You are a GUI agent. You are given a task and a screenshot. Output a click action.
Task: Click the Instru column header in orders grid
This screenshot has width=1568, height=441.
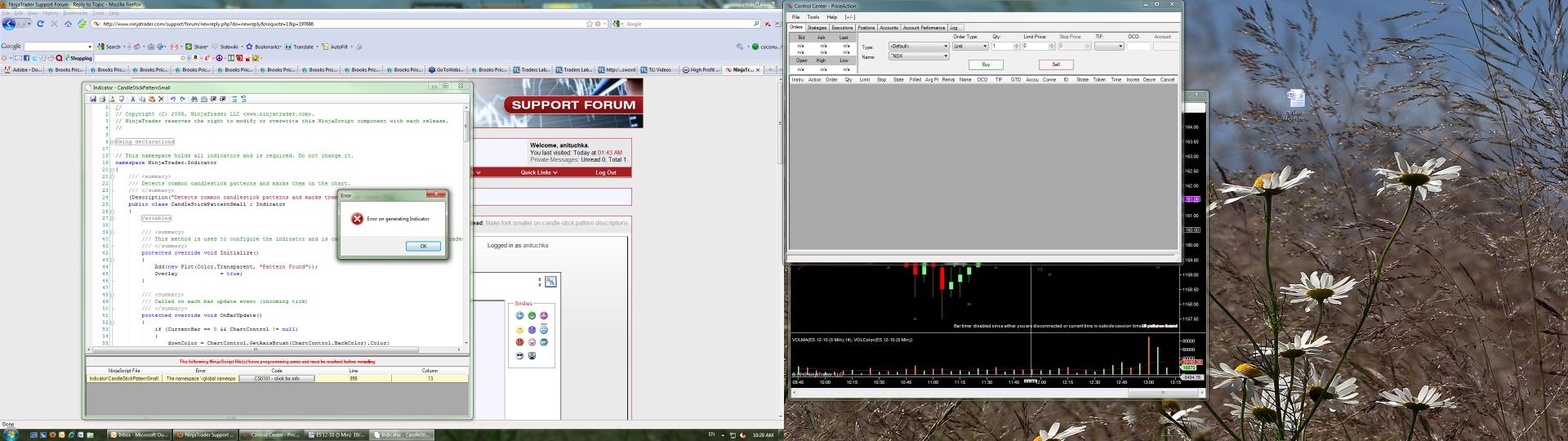point(798,80)
